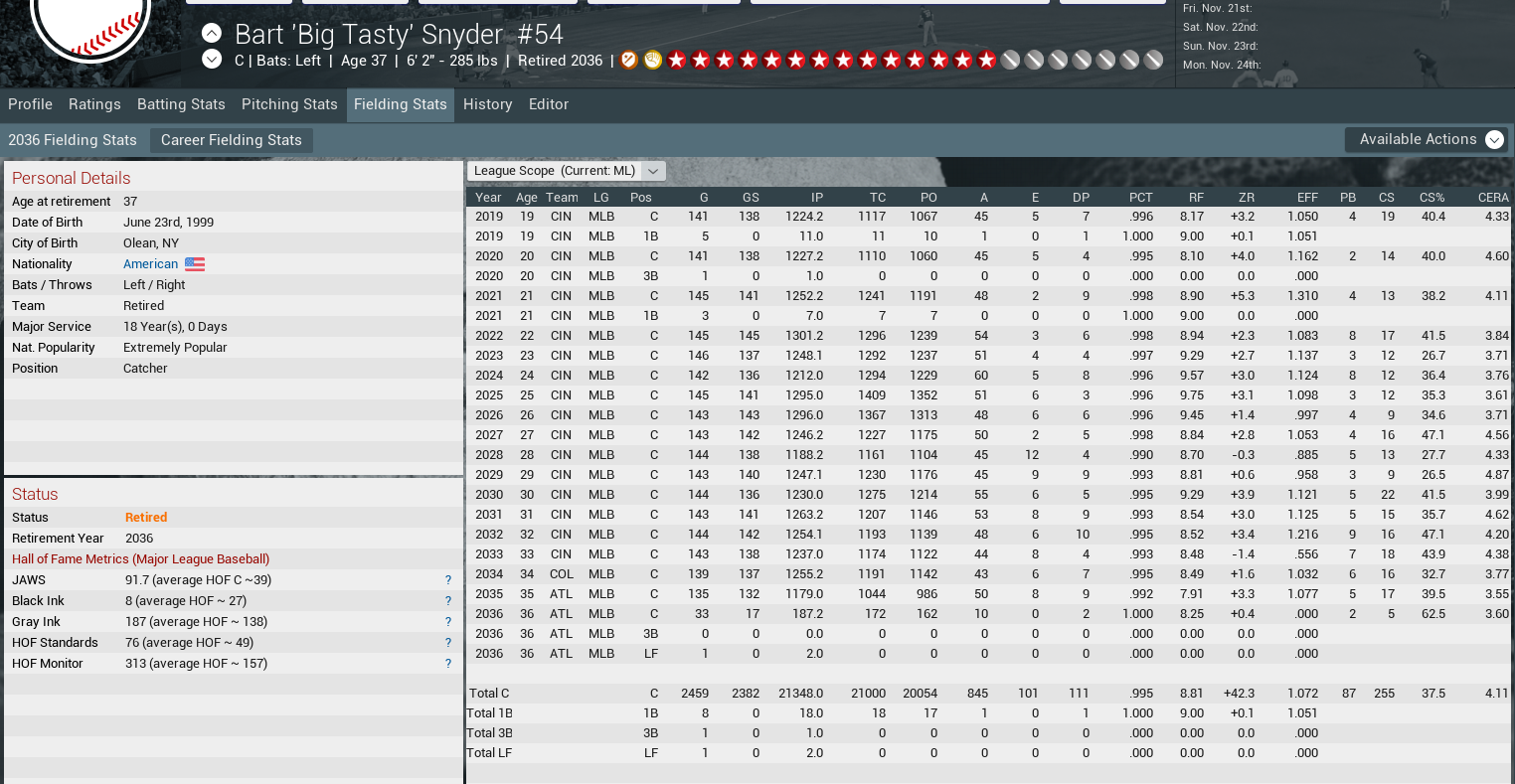Open the Available Actions dropdown
The image size is (1515, 784).
(x=1426, y=140)
